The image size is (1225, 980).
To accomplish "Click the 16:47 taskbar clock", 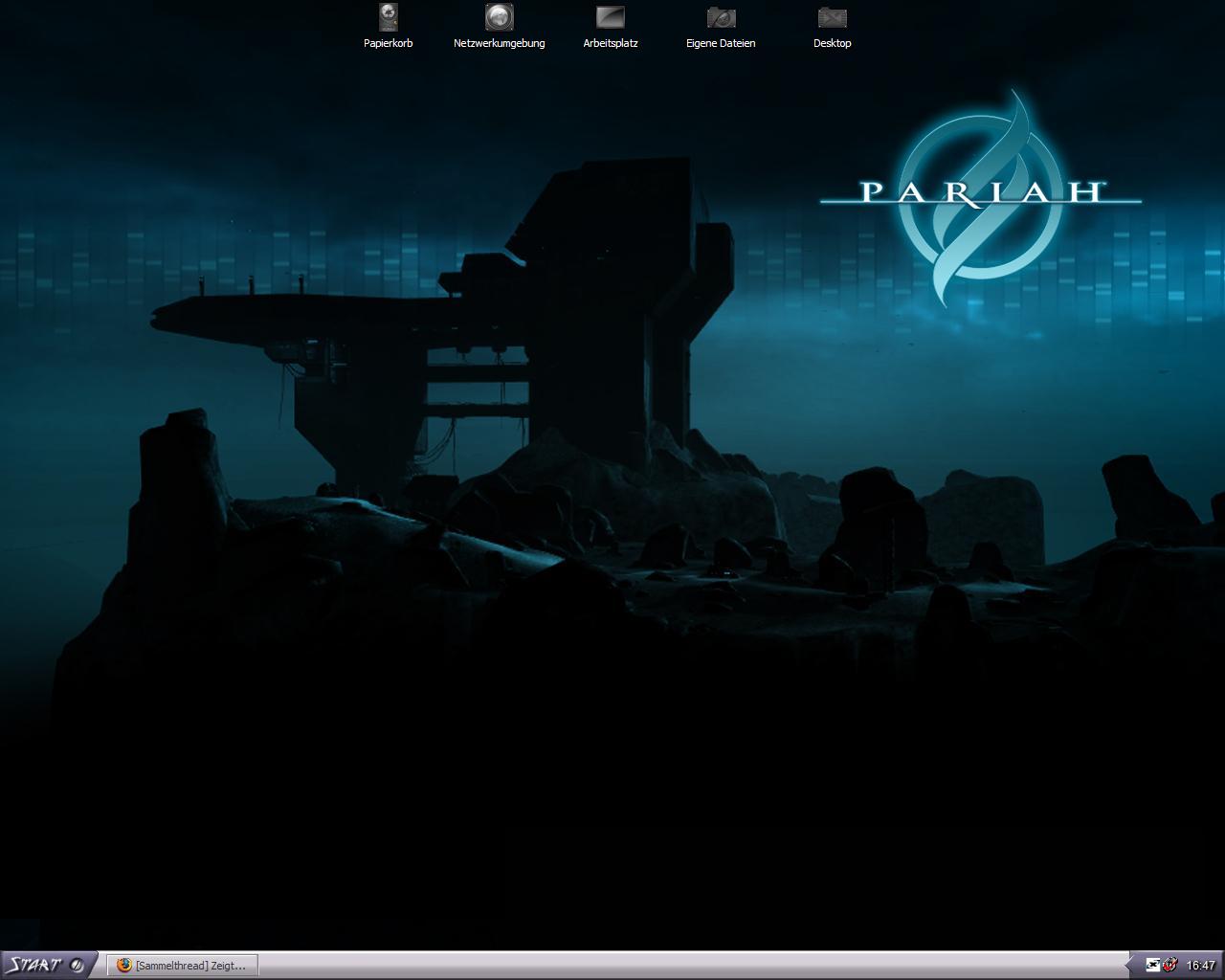I will (x=1201, y=966).
